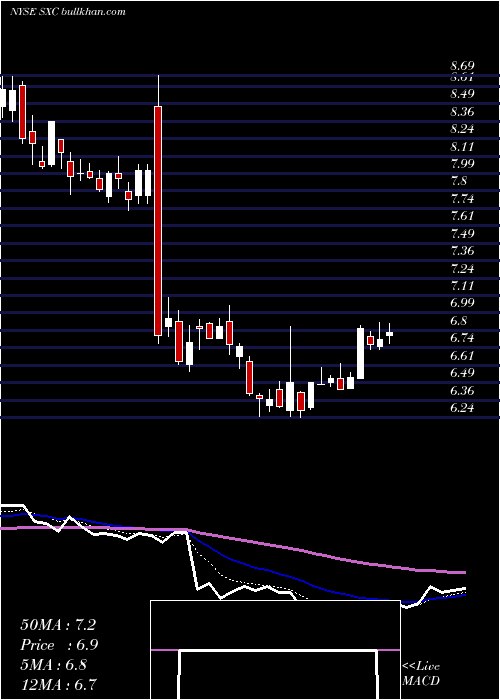Click the 7.61 price axis label
Screen dimensions: 500x700
click(462, 216)
